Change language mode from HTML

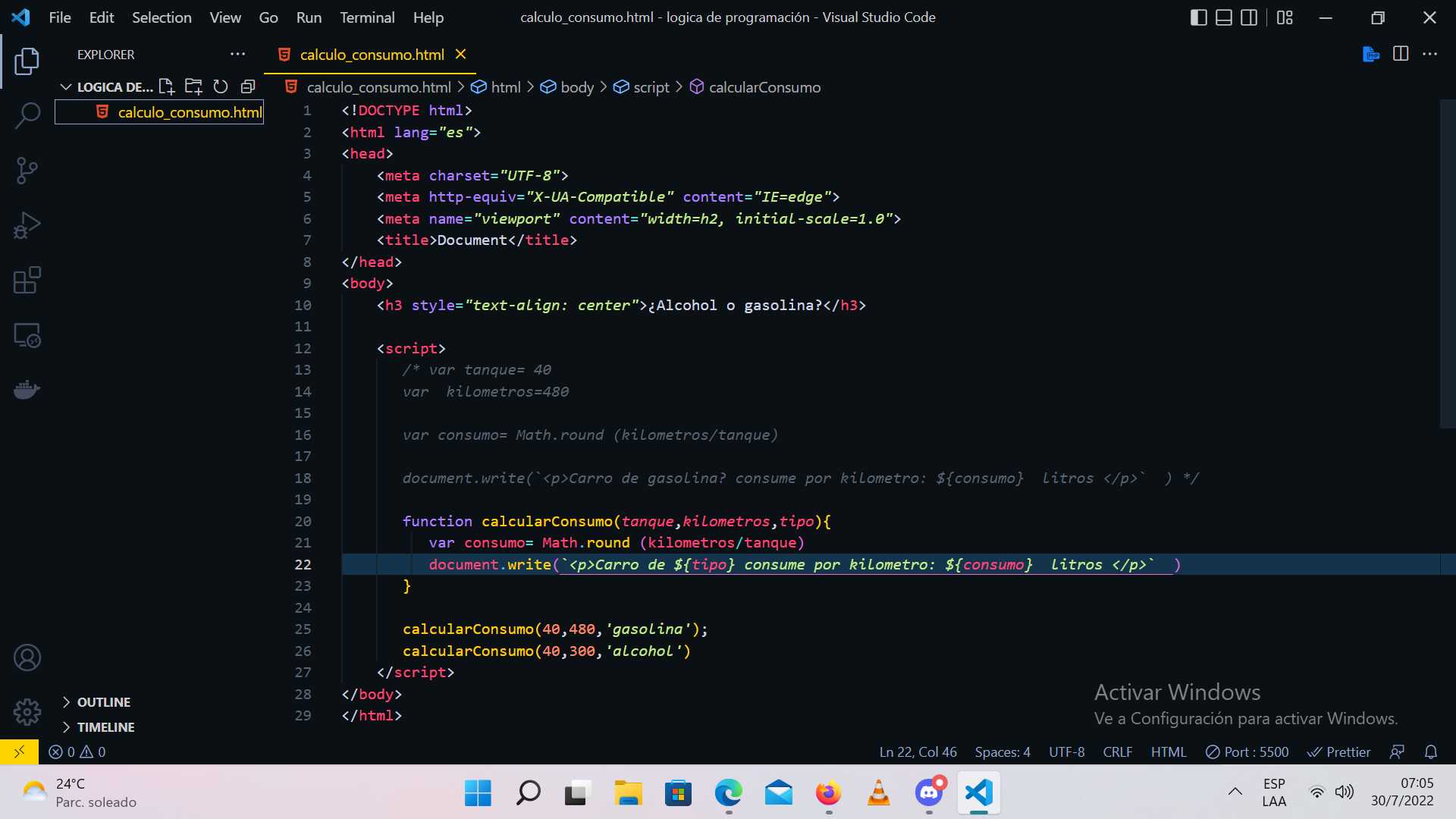(x=1168, y=752)
